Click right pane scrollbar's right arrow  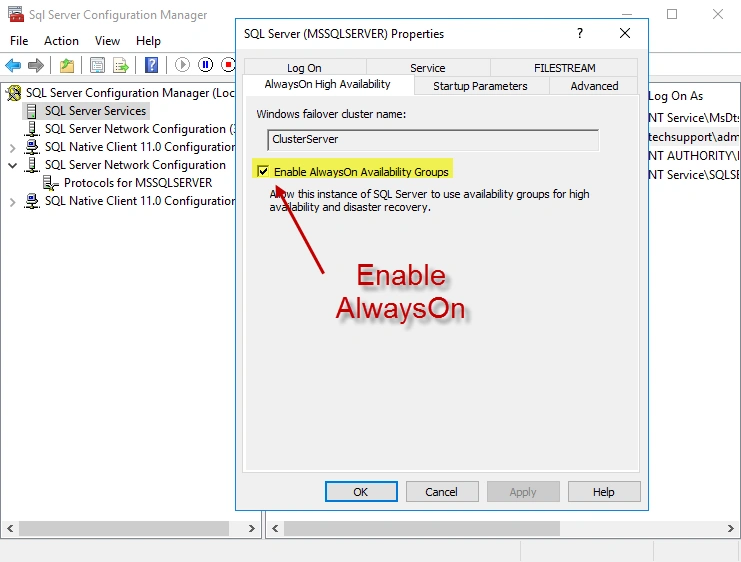point(731,528)
